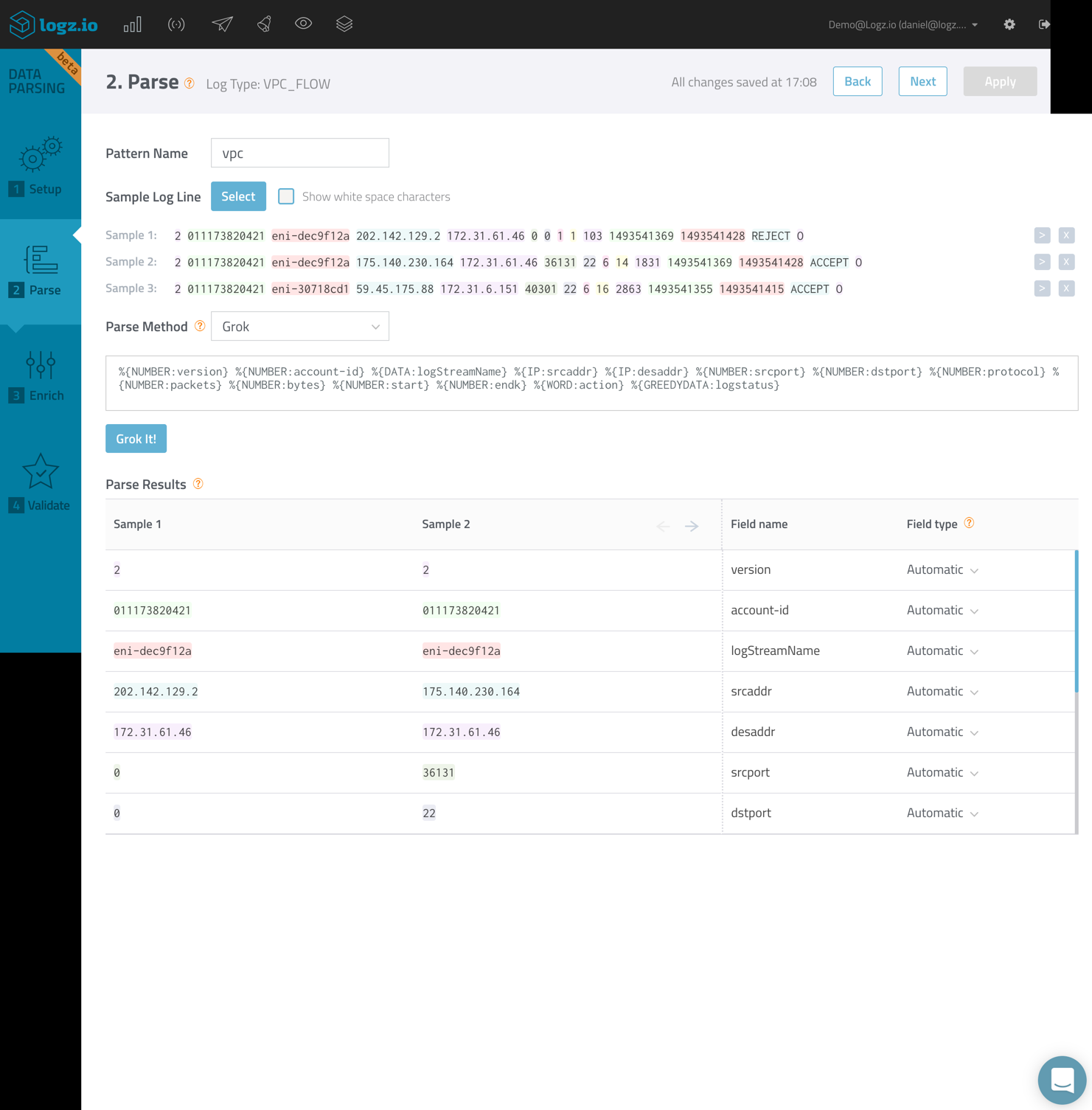Show next samples with right arrow

(692, 526)
